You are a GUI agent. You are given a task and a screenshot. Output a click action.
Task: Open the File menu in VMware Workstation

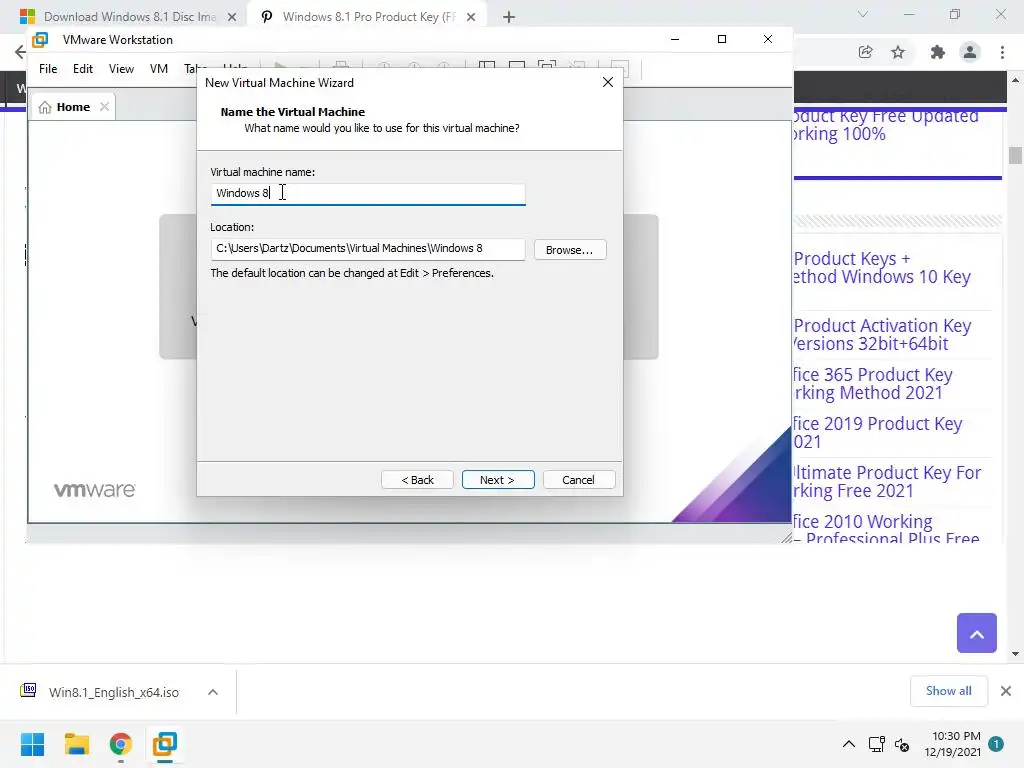(x=48, y=69)
